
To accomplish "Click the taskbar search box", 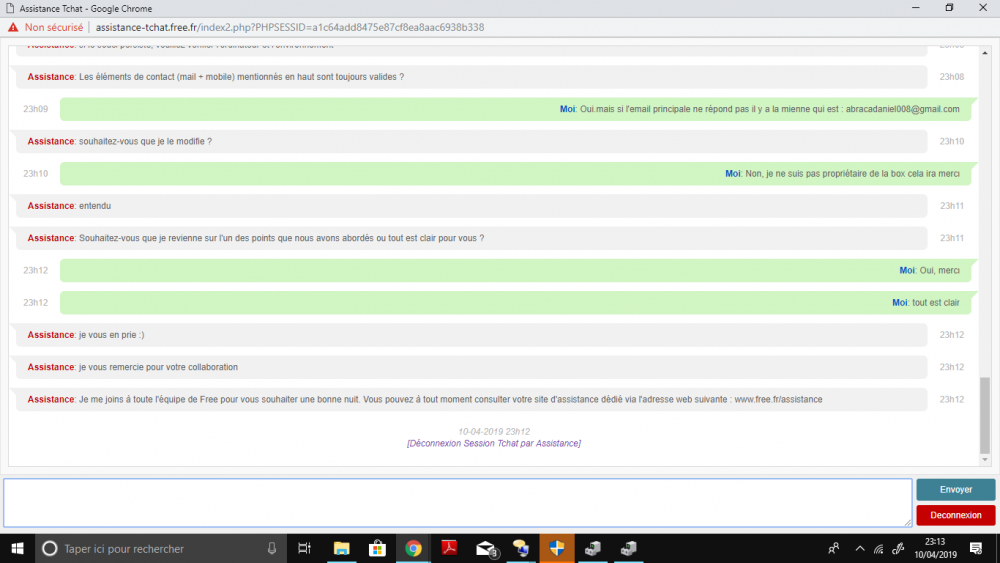I will point(161,548).
